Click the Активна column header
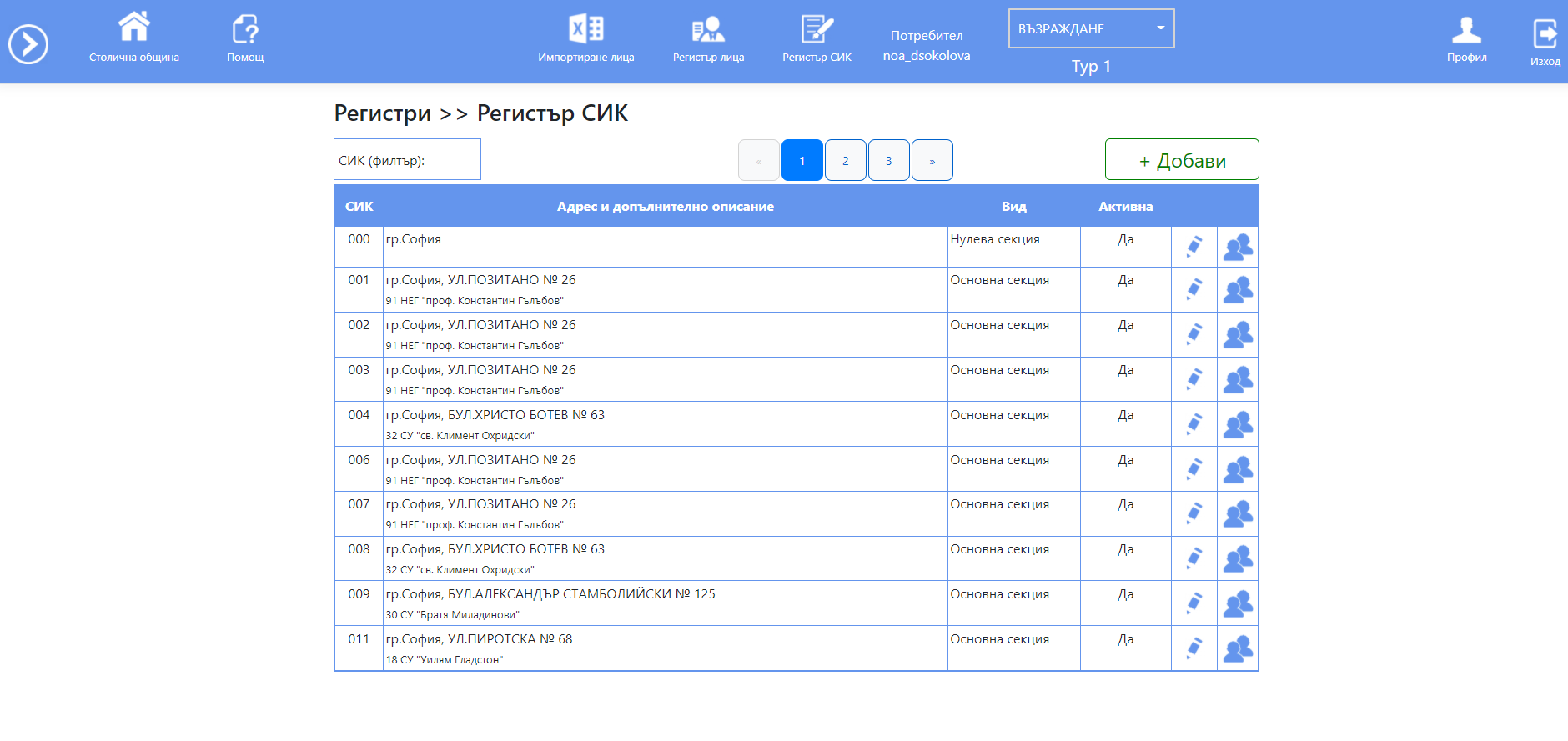The height and width of the screenshot is (741, 1568). click(1125, 206)
